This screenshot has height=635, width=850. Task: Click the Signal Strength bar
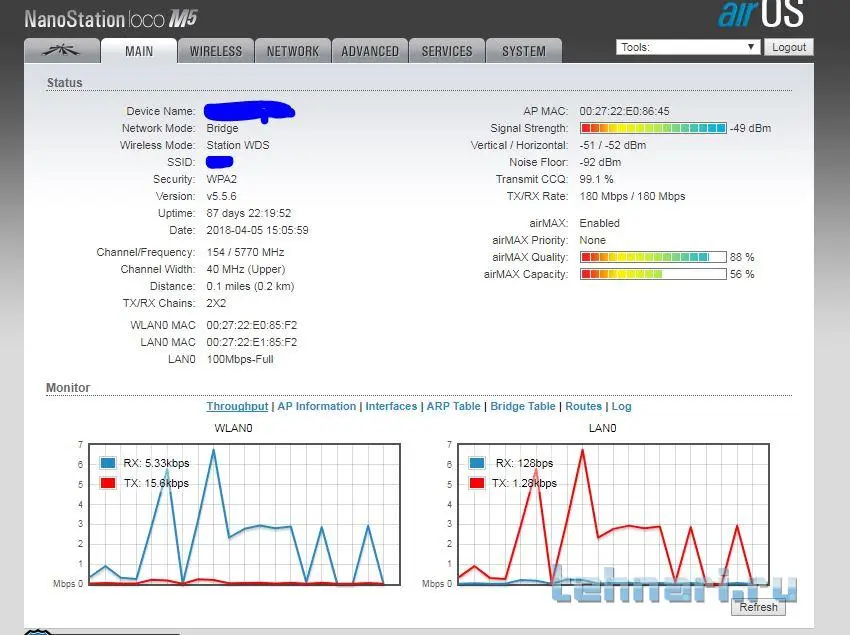(x=653, y=128)
